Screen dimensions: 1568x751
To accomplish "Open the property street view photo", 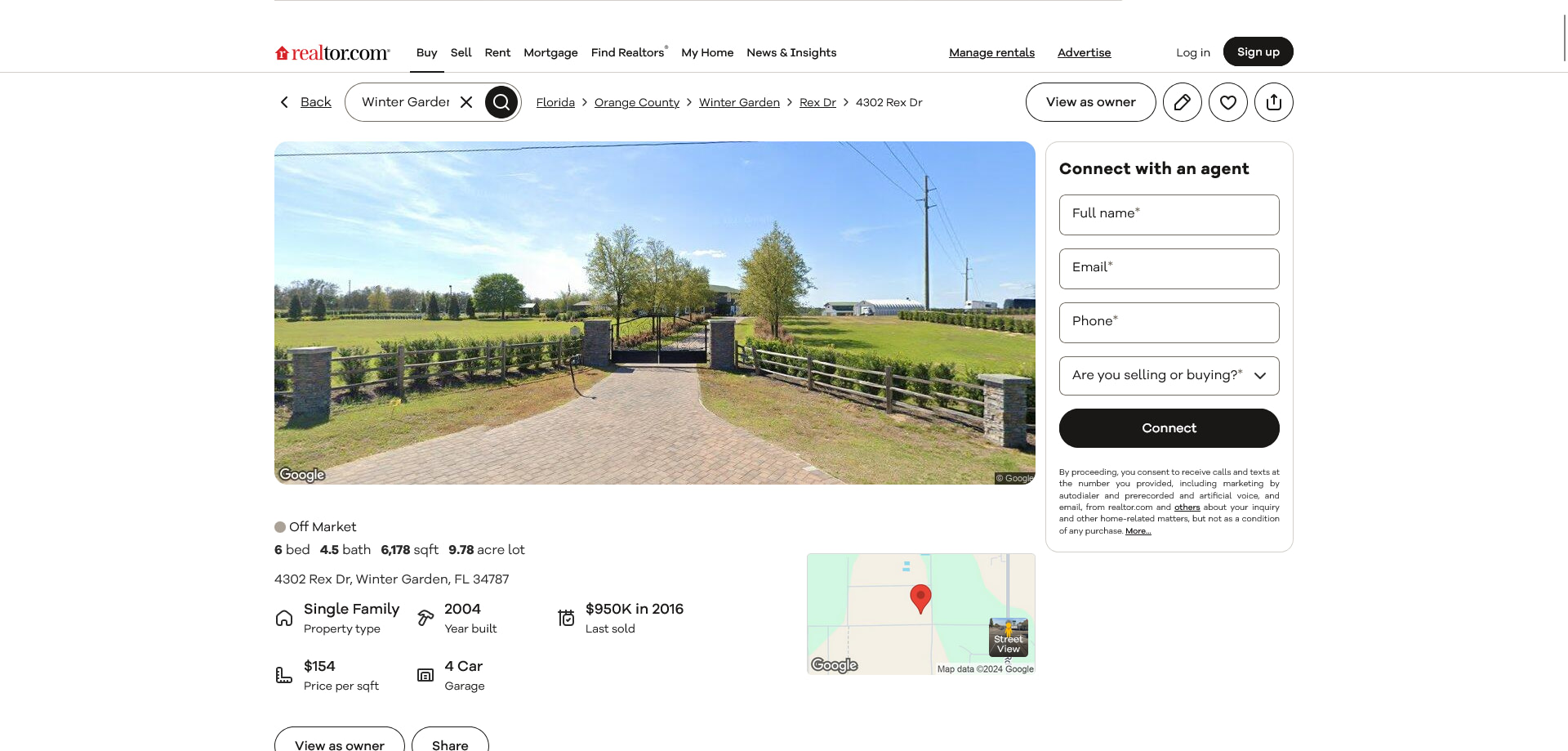I will click(654, 313).
